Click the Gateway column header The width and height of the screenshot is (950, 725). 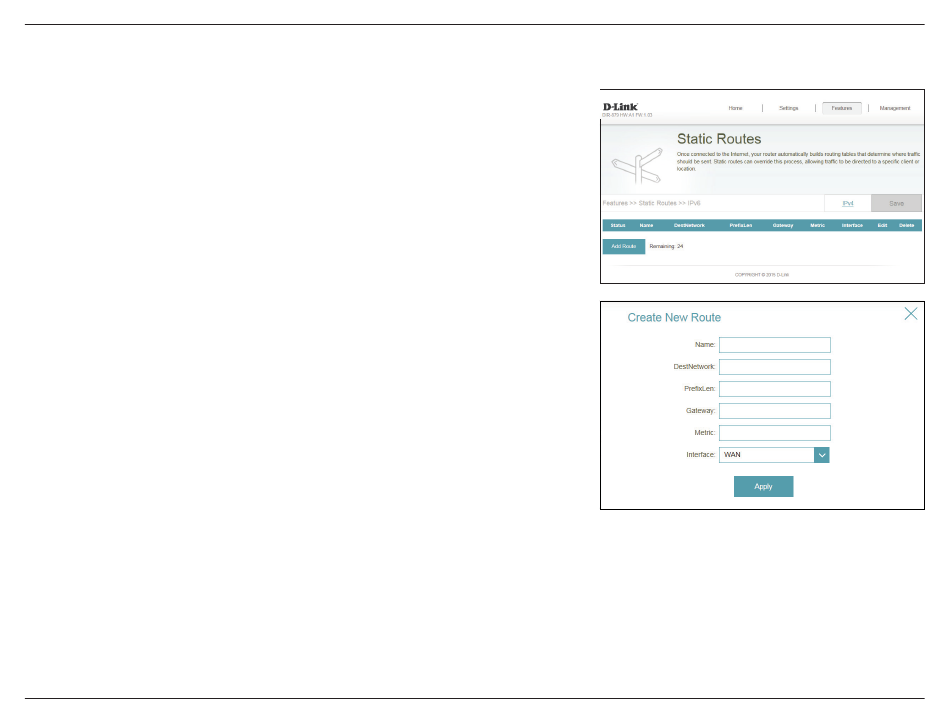pyautogui.click(x=783, y=225)
